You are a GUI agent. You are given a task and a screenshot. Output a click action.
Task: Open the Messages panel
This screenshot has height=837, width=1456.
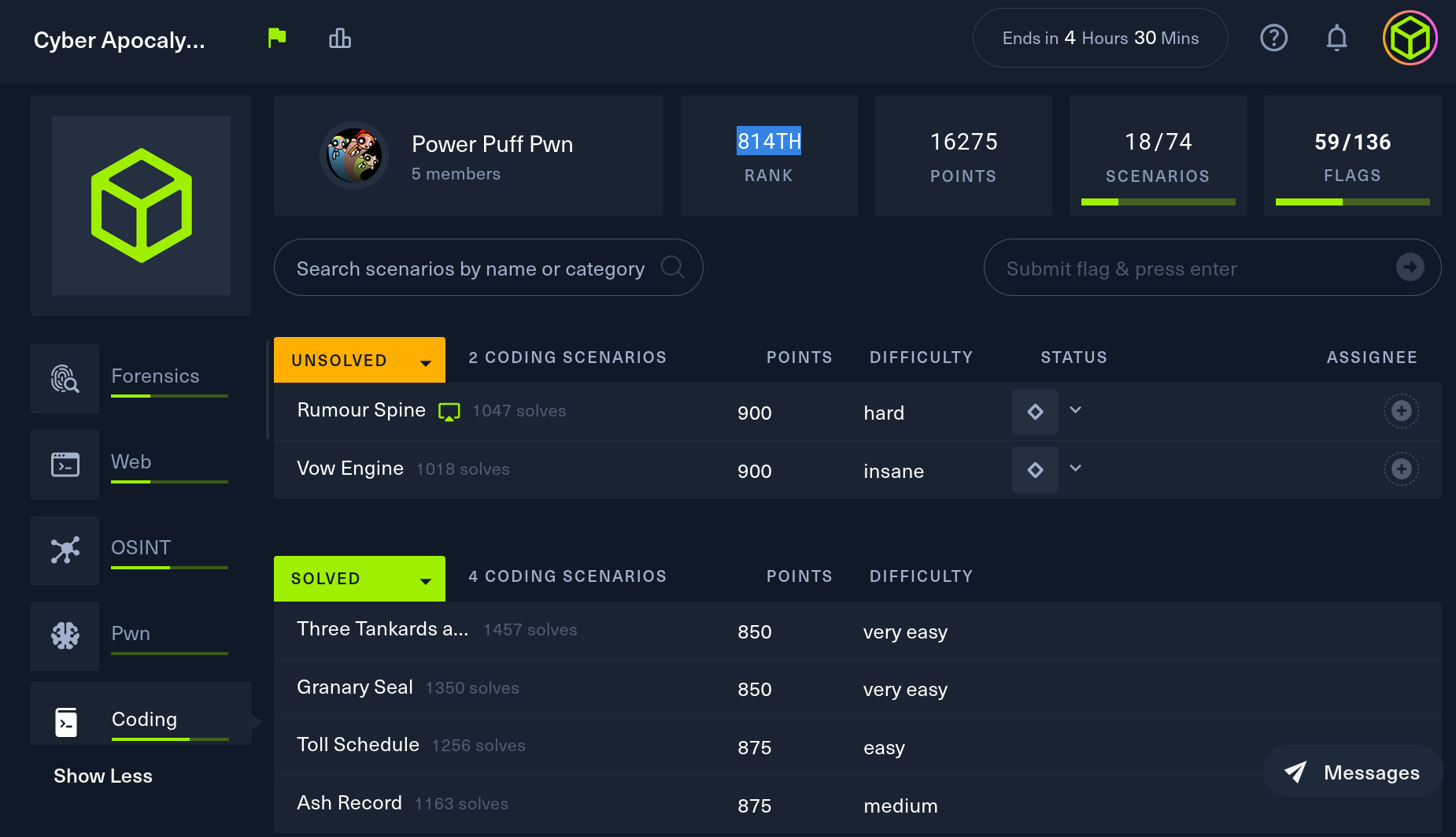[x=1353, y=772]
